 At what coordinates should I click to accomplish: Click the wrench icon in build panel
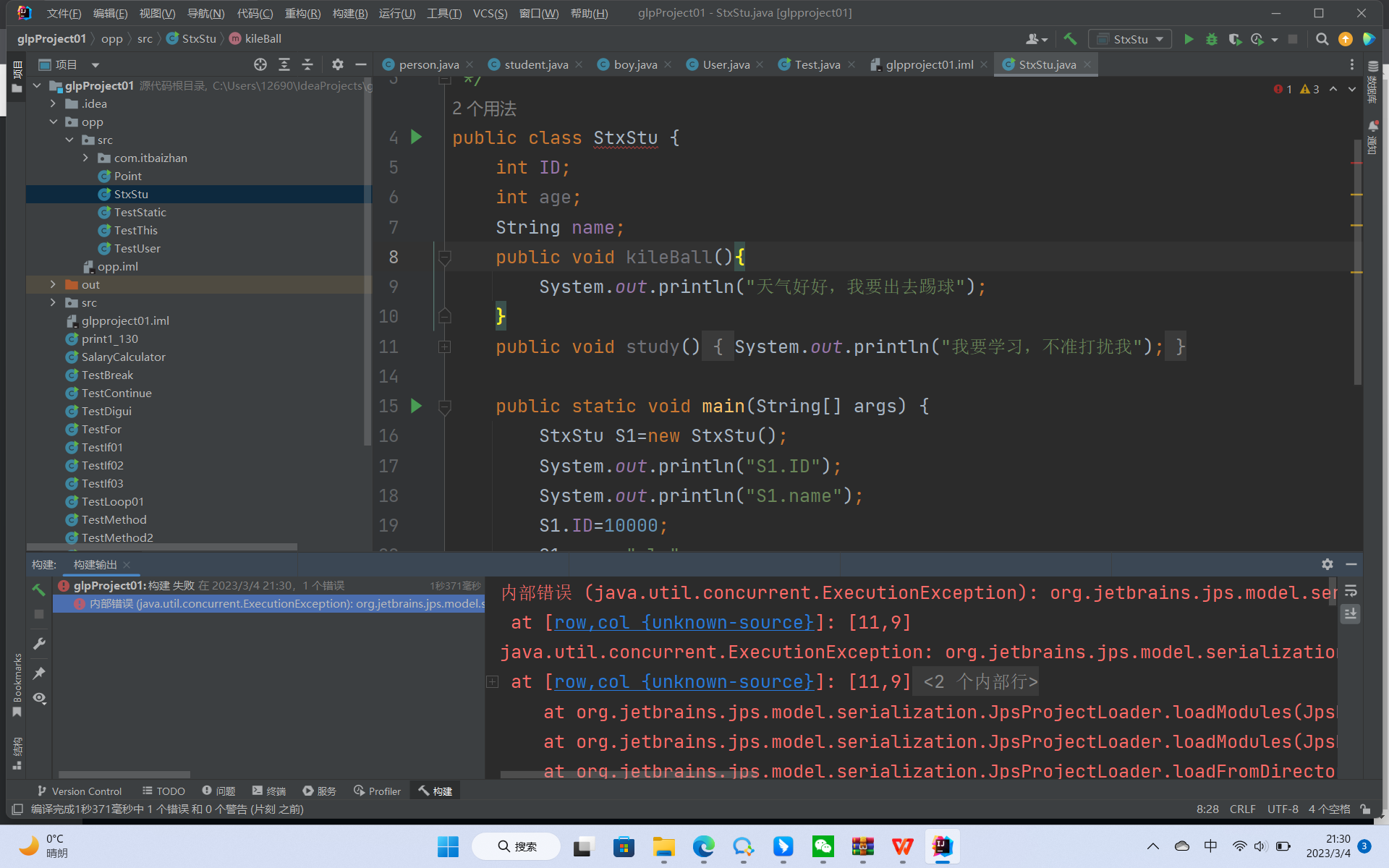coord(39,643)
